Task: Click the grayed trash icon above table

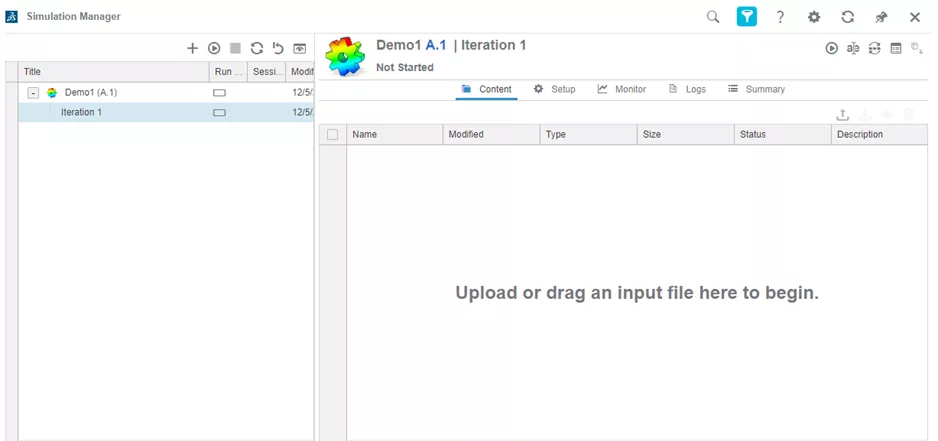Action: 909,114
